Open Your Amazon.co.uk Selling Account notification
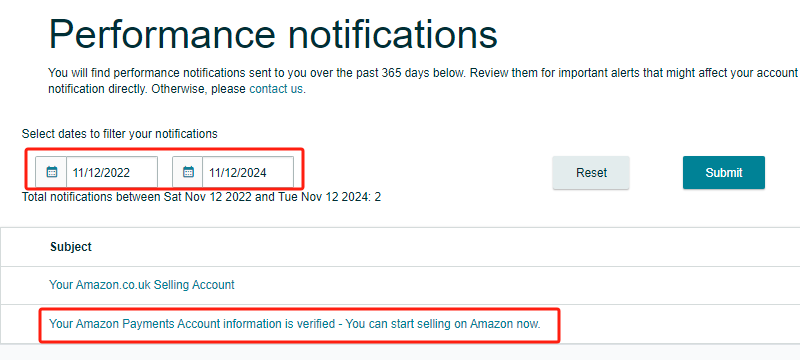 142,285
